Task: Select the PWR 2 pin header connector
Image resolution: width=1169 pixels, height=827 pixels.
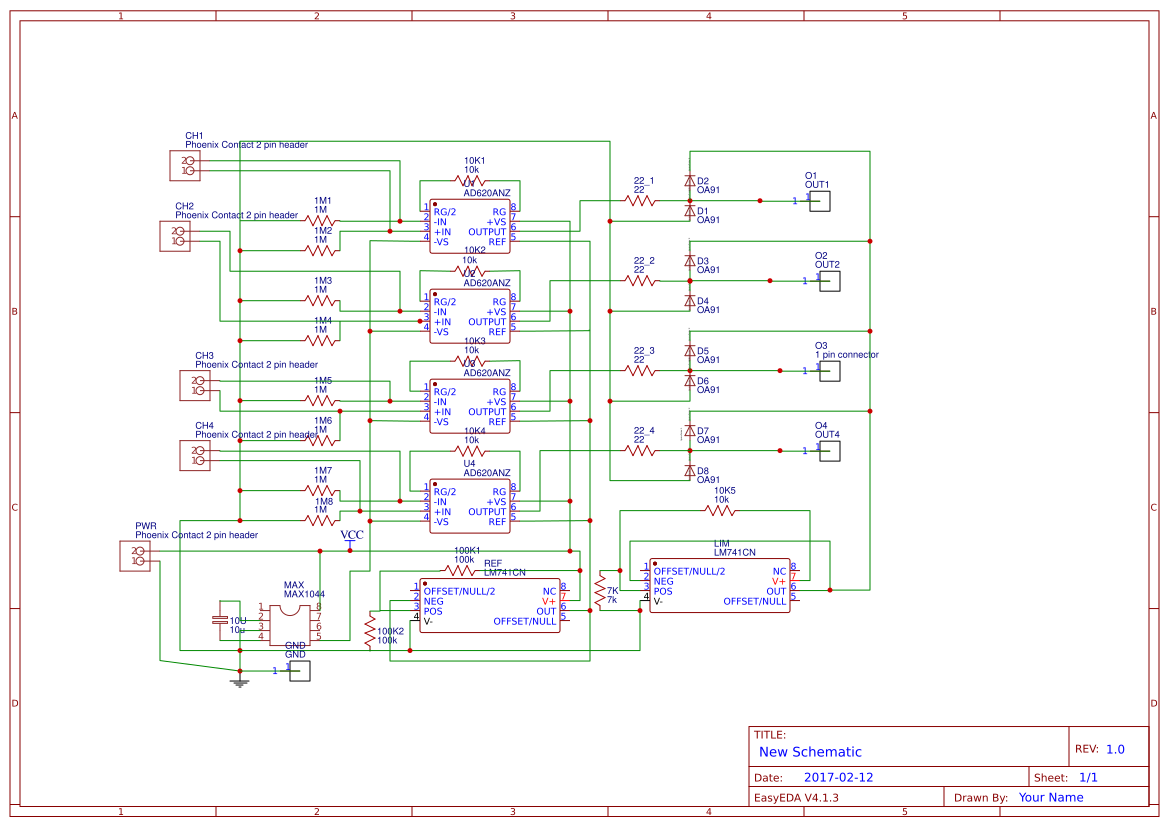Action: (137, 556)
